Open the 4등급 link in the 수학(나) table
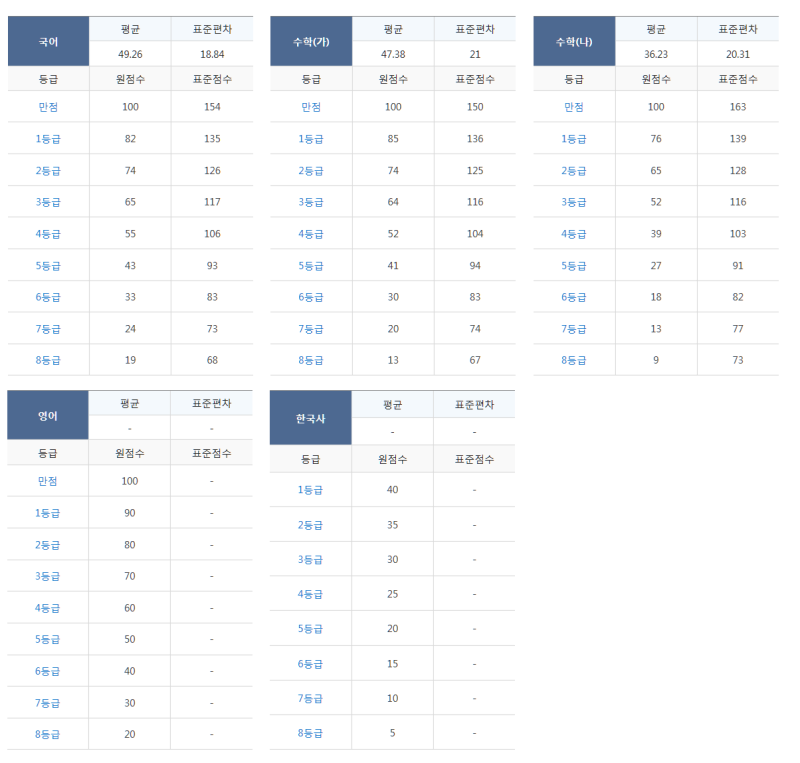800x763 pixels. 573,234
